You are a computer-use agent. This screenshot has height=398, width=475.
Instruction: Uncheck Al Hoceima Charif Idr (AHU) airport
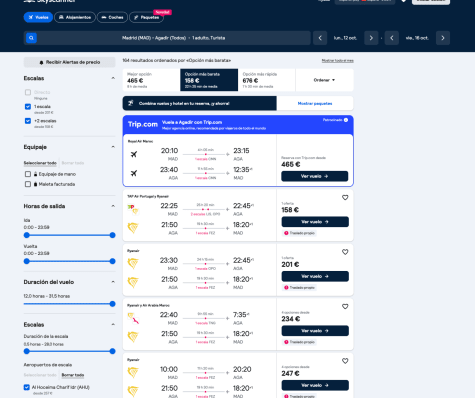coord(27,387)
